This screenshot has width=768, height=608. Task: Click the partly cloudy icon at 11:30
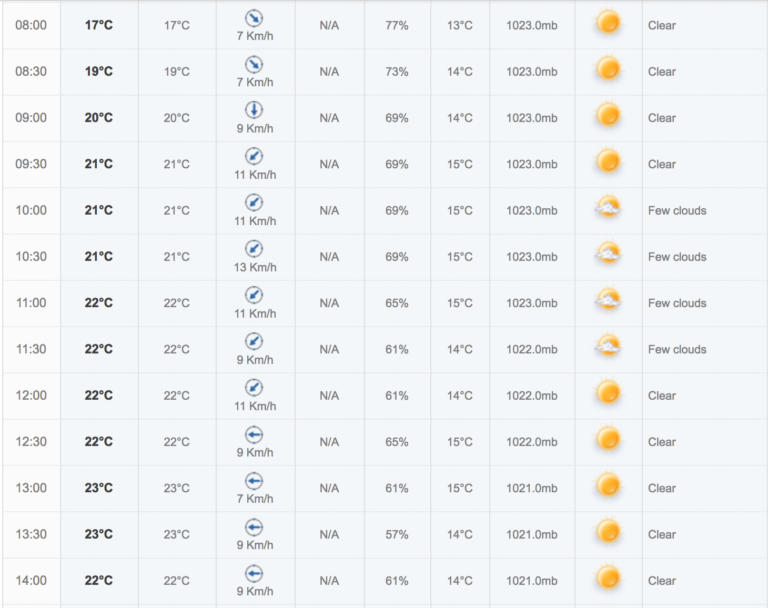(x=608, y=346)
